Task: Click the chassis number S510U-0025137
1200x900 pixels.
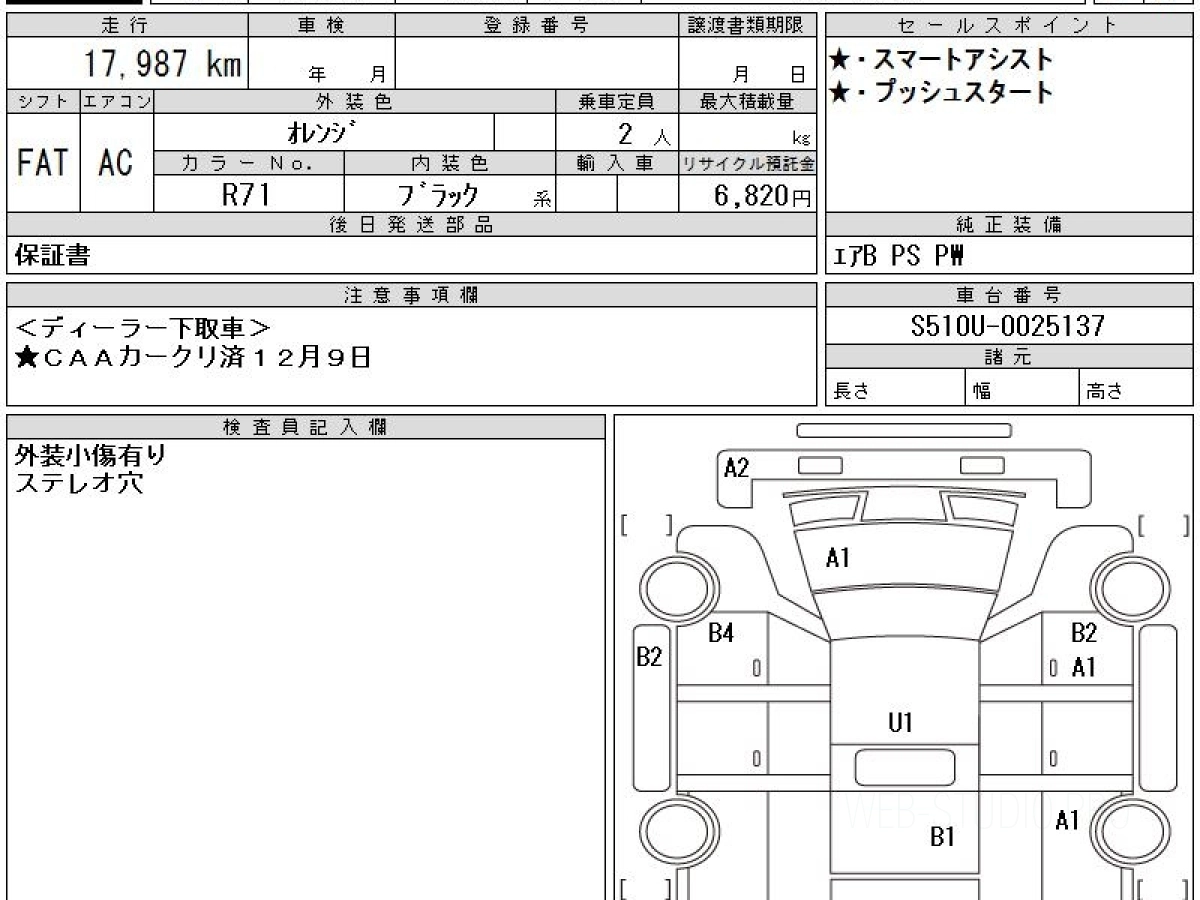Action: tap(1008, 326)
